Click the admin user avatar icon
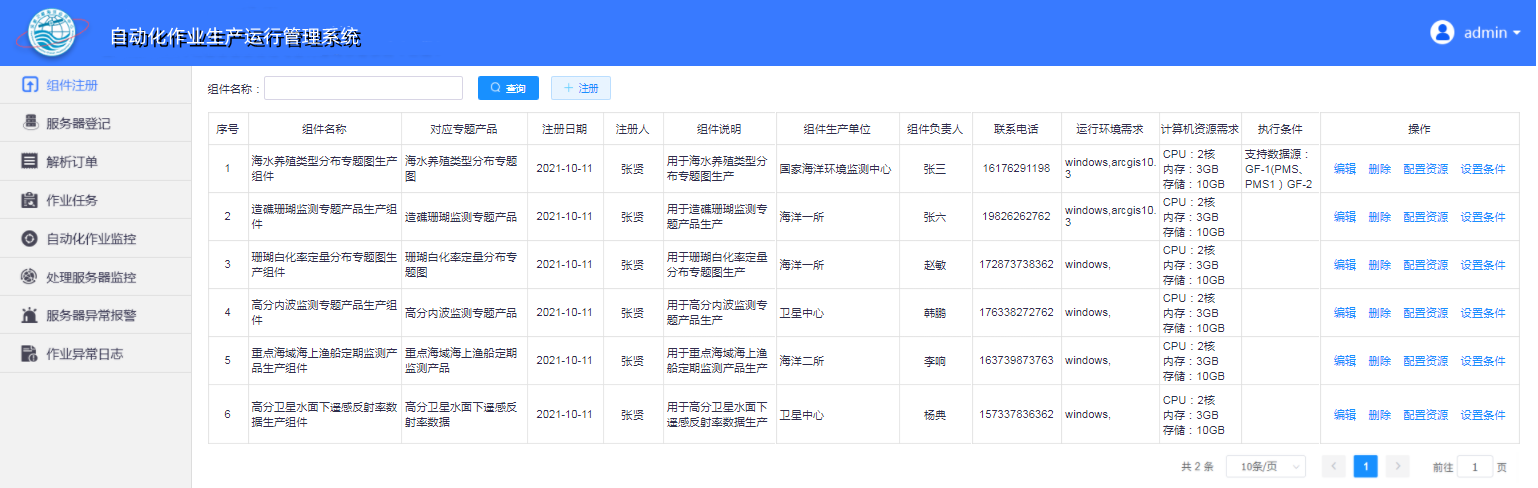Image resolution: width=1538 pixels, height=488 pixels. (x=1442, y=32)
